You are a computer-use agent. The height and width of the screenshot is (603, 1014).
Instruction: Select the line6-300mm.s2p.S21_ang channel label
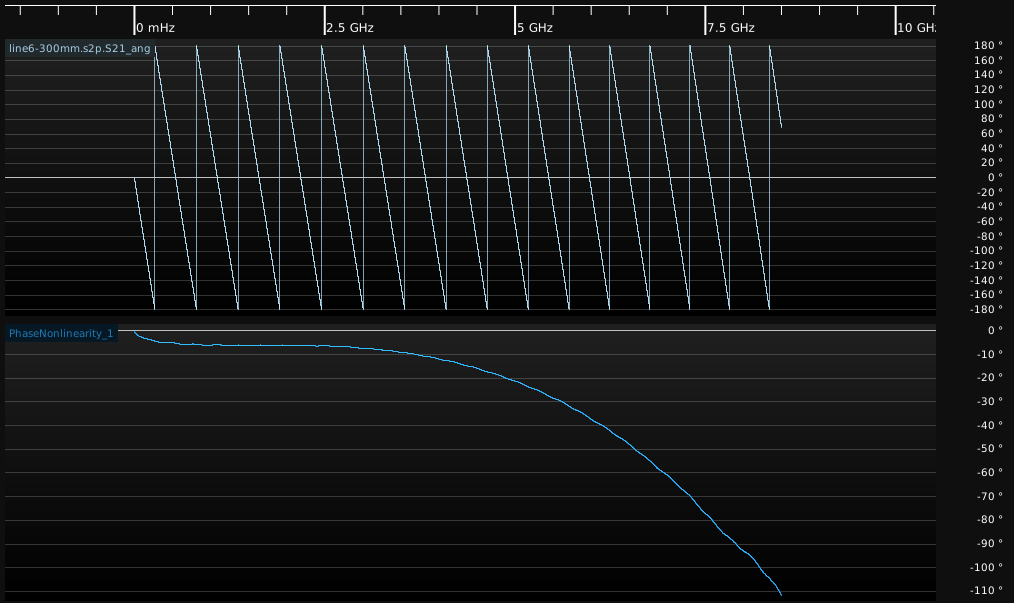coord(80,49)
